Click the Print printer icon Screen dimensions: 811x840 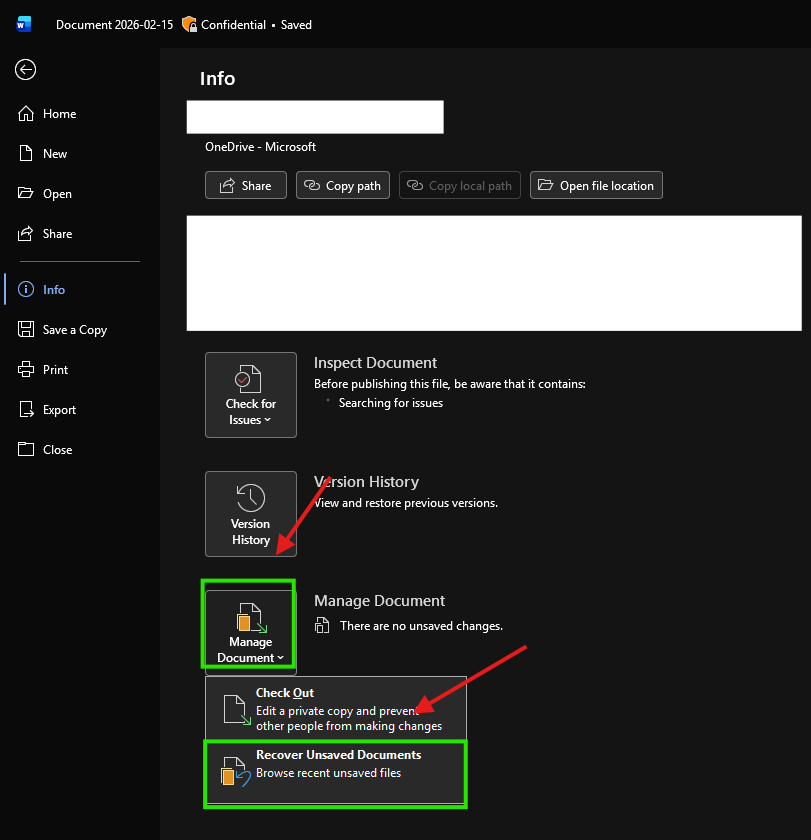coord(26,369)
